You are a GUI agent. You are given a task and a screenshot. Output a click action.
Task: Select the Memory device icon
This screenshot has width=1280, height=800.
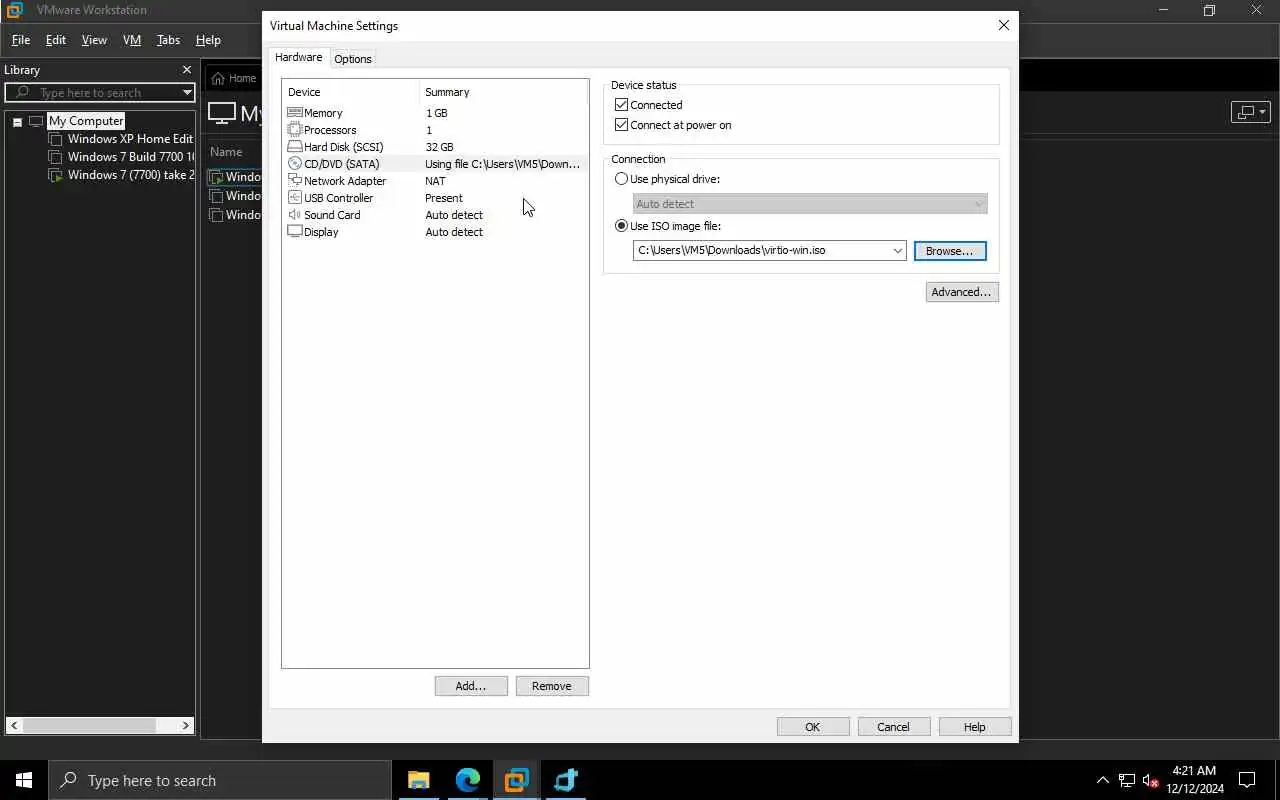click(295, 113)
